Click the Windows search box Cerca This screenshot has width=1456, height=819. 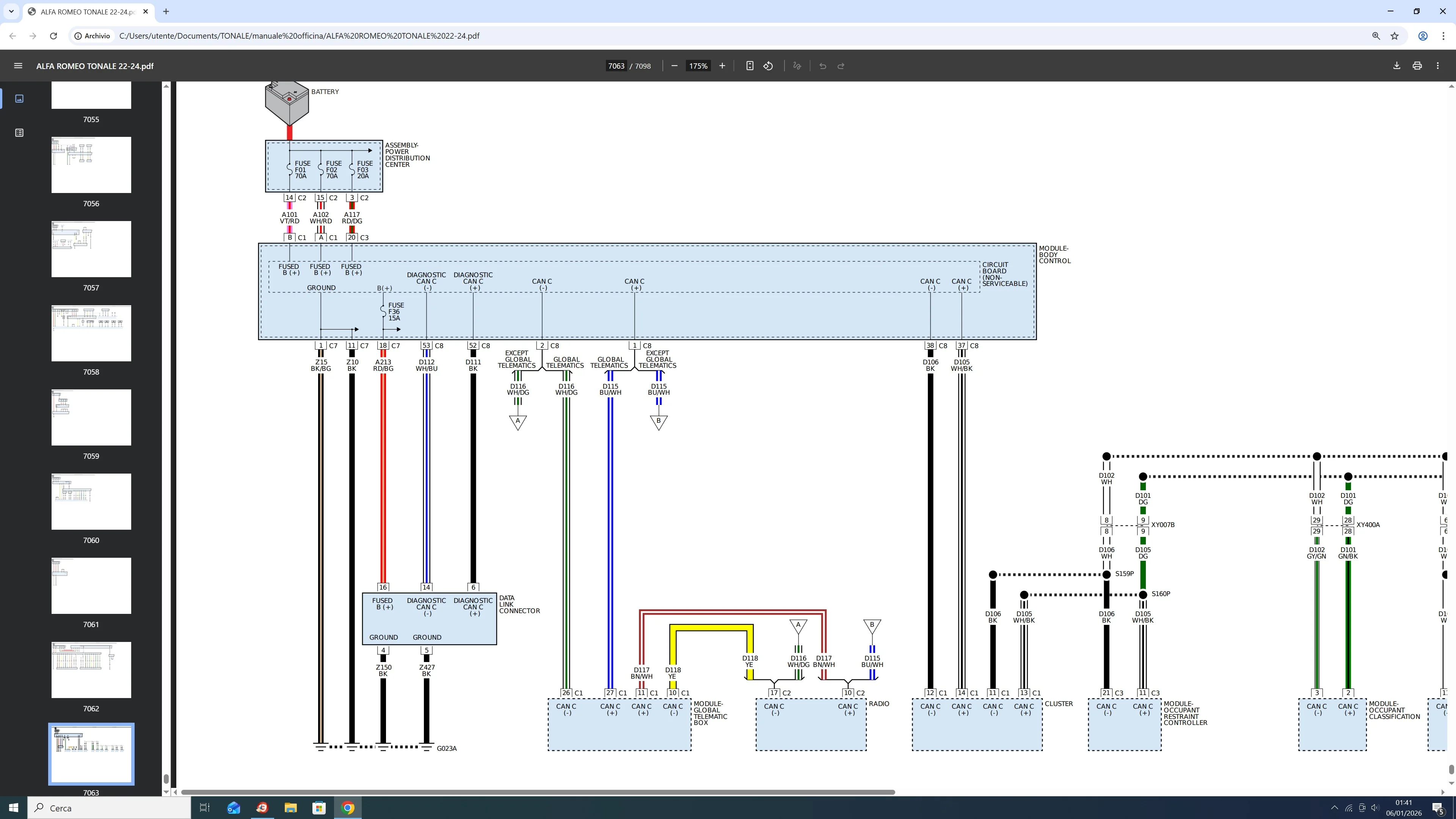click(x=110, y=808)
